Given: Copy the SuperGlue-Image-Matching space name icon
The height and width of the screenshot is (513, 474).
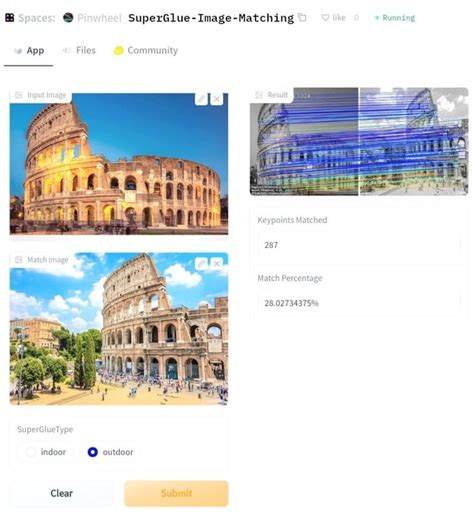Looking at the screenshot, I should [x=302, y=17].
